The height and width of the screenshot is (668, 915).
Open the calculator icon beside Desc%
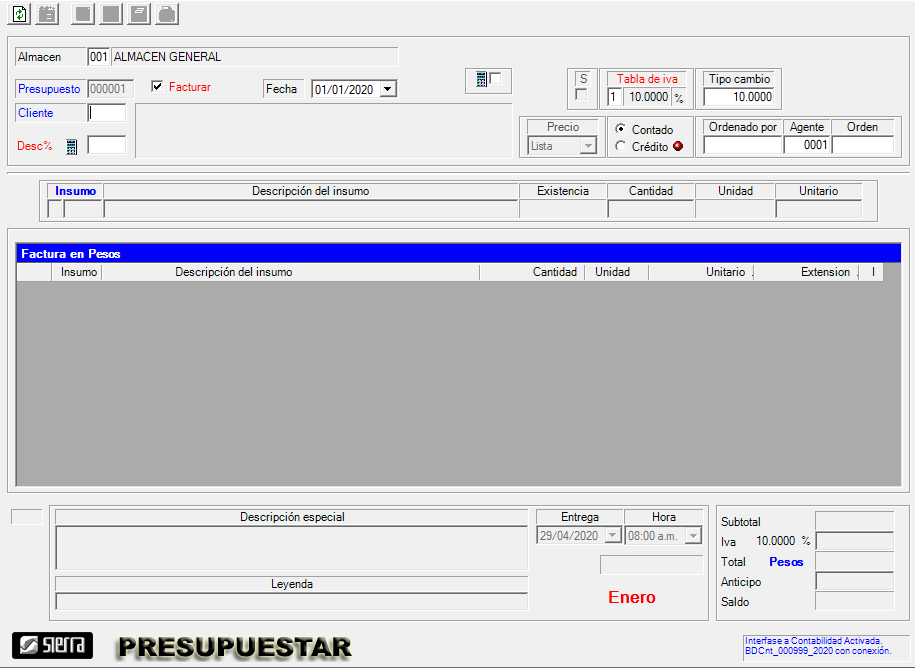(72, 147)
